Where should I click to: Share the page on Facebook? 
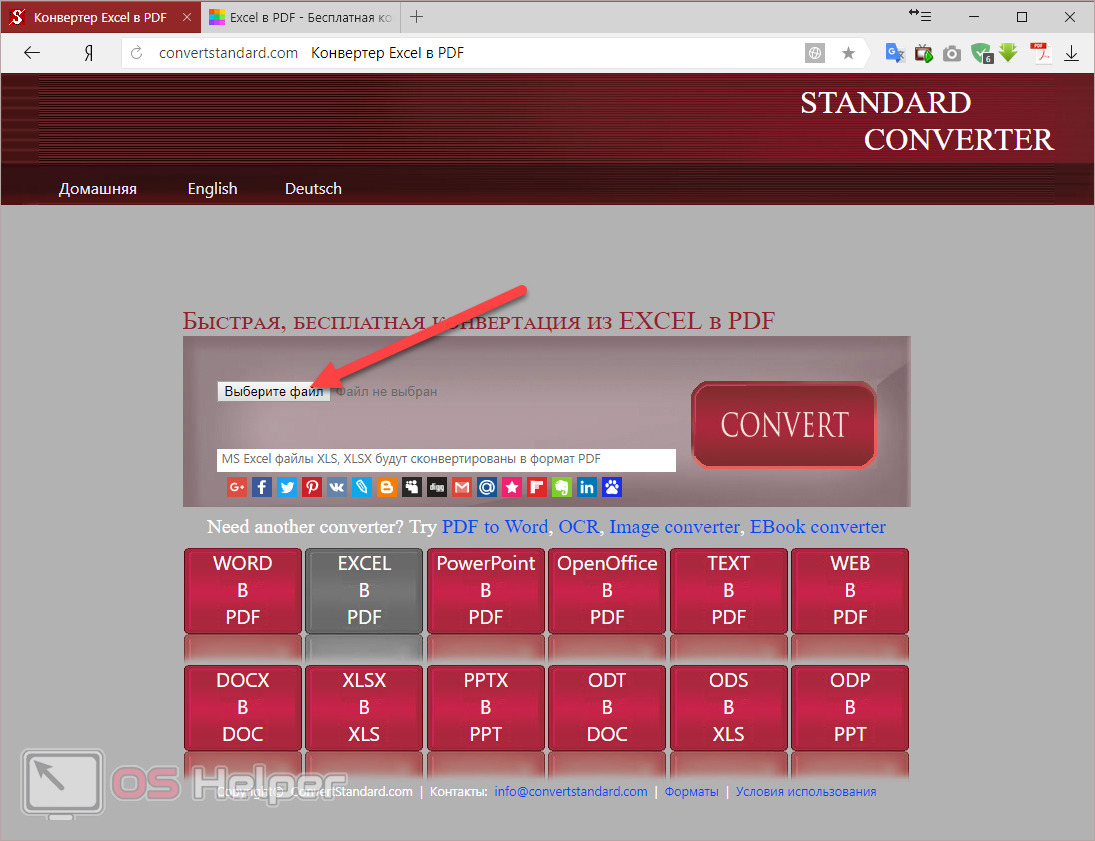(262, 488)
